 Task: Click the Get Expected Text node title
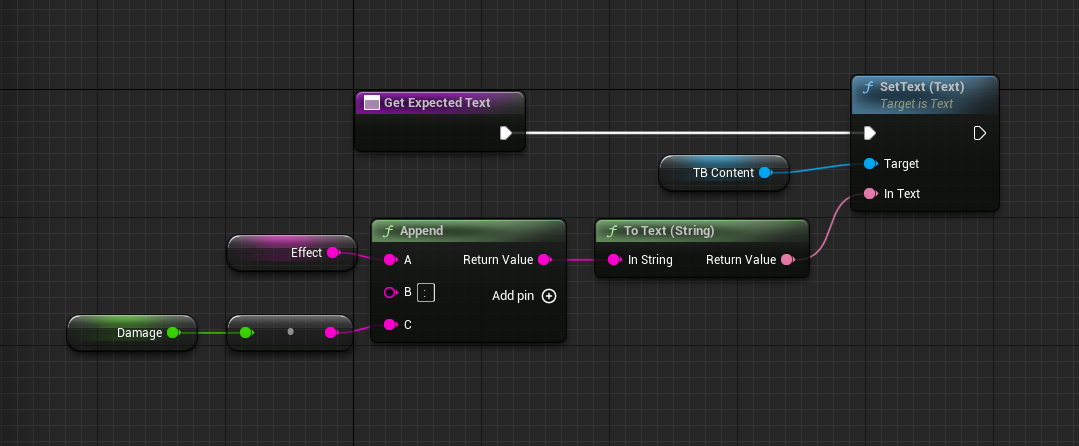(437, 103)
